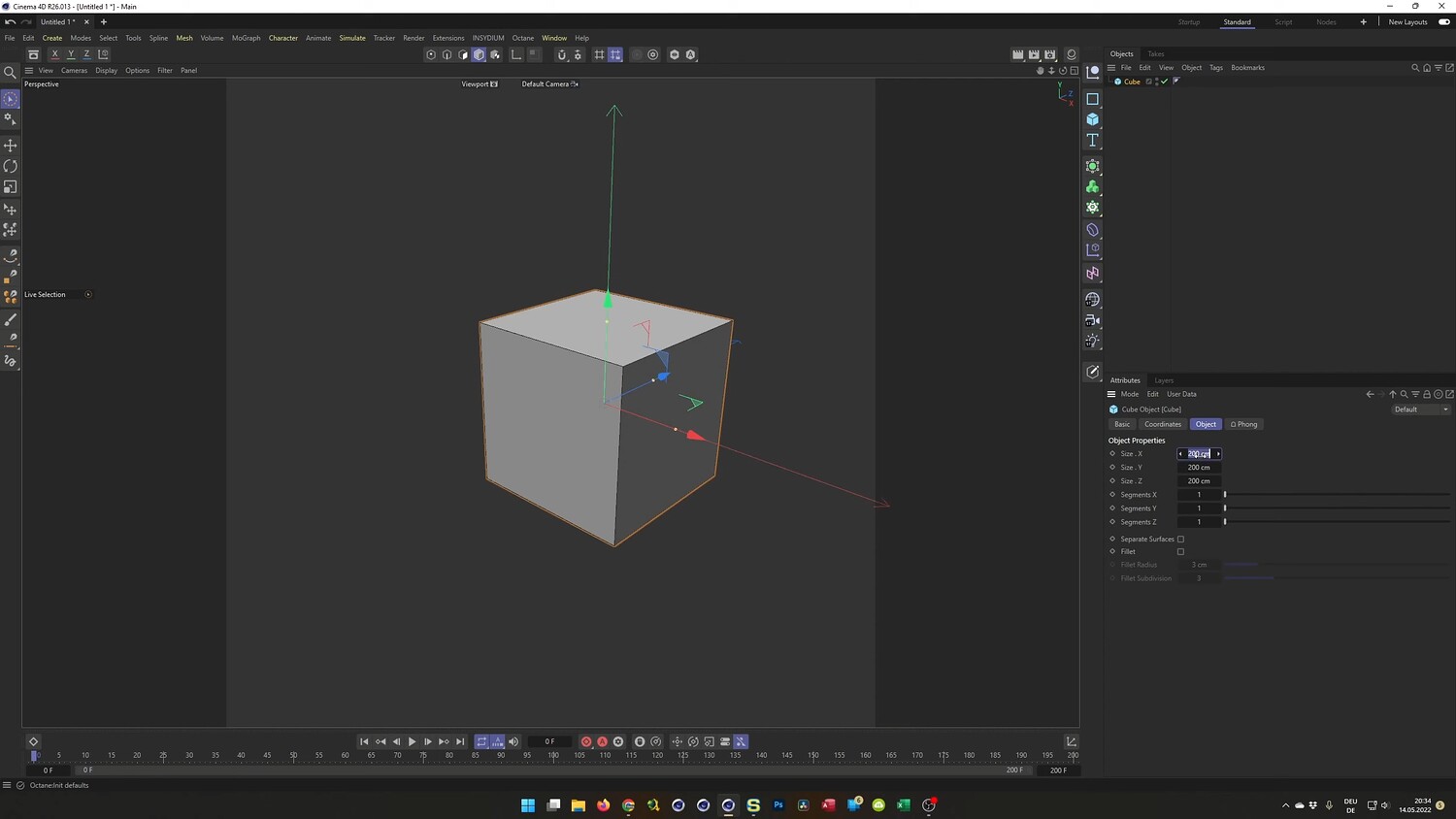Toggle Y axis lock
Viewport: 1456px width, 819px height.
[71, 54]
